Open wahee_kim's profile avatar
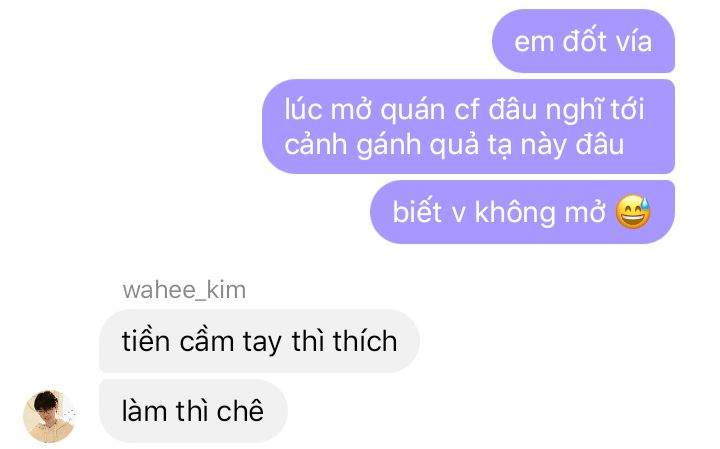Image resolution: width=720 pixels, height=449 pixels. point(50,416)
